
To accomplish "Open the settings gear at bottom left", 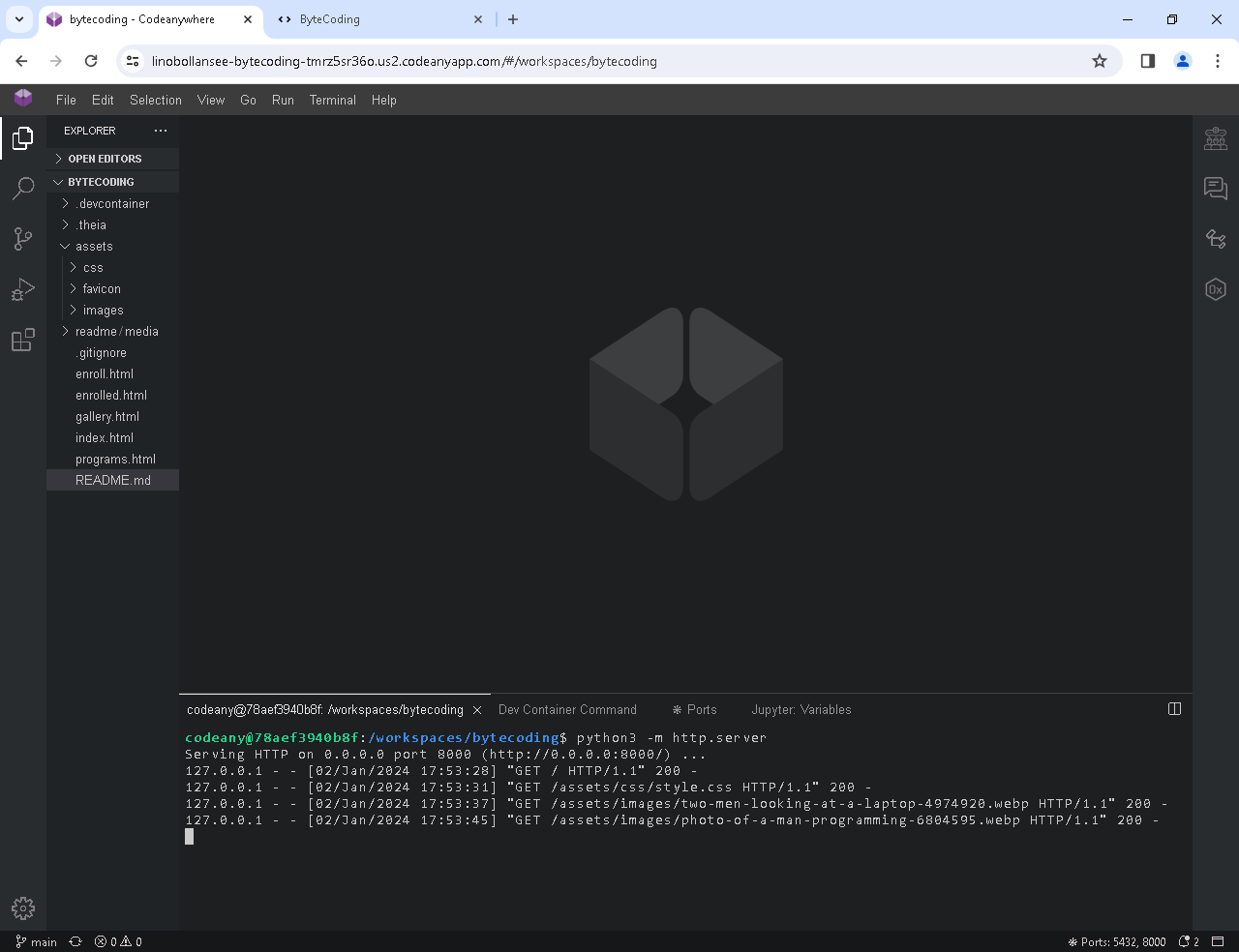I will pos(22,908).
